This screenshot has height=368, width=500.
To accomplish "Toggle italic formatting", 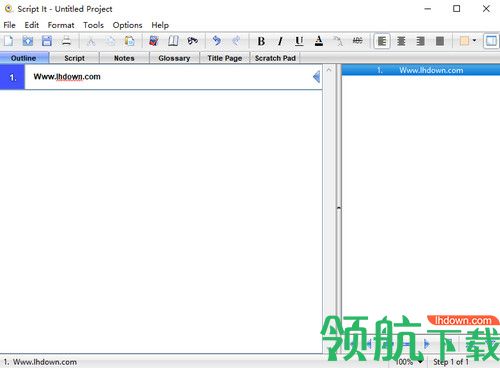I will pyautogui.click(x=280, y=41).
